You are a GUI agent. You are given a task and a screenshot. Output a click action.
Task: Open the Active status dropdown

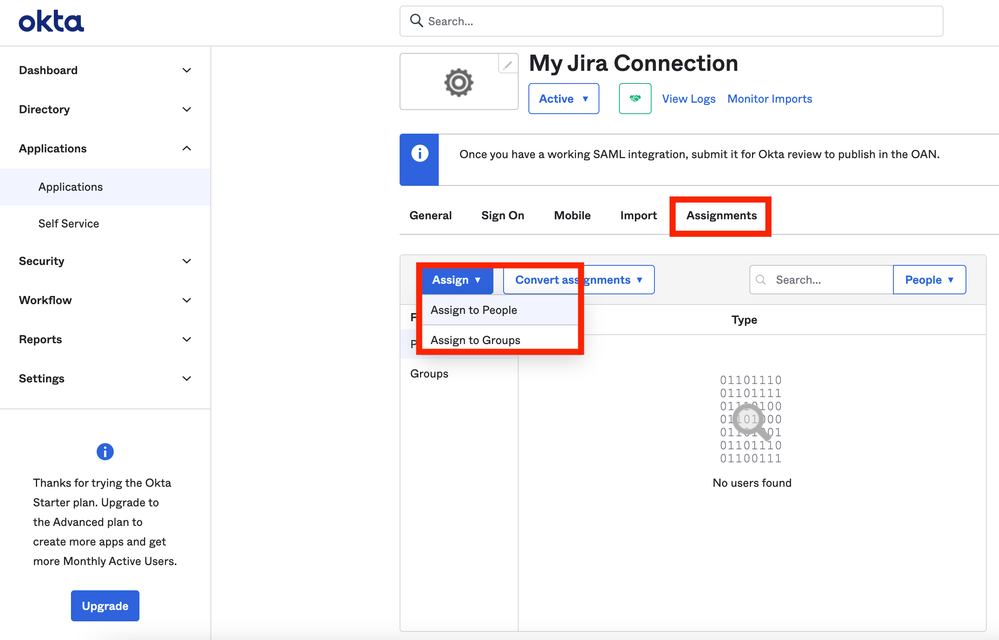point(564,99)
